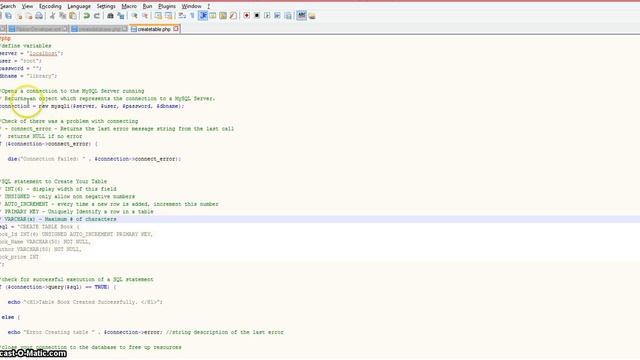This screenshot has height=360, width=640.
Task: Click the if ($connection->connect_error) line
Action: [49, 144]
